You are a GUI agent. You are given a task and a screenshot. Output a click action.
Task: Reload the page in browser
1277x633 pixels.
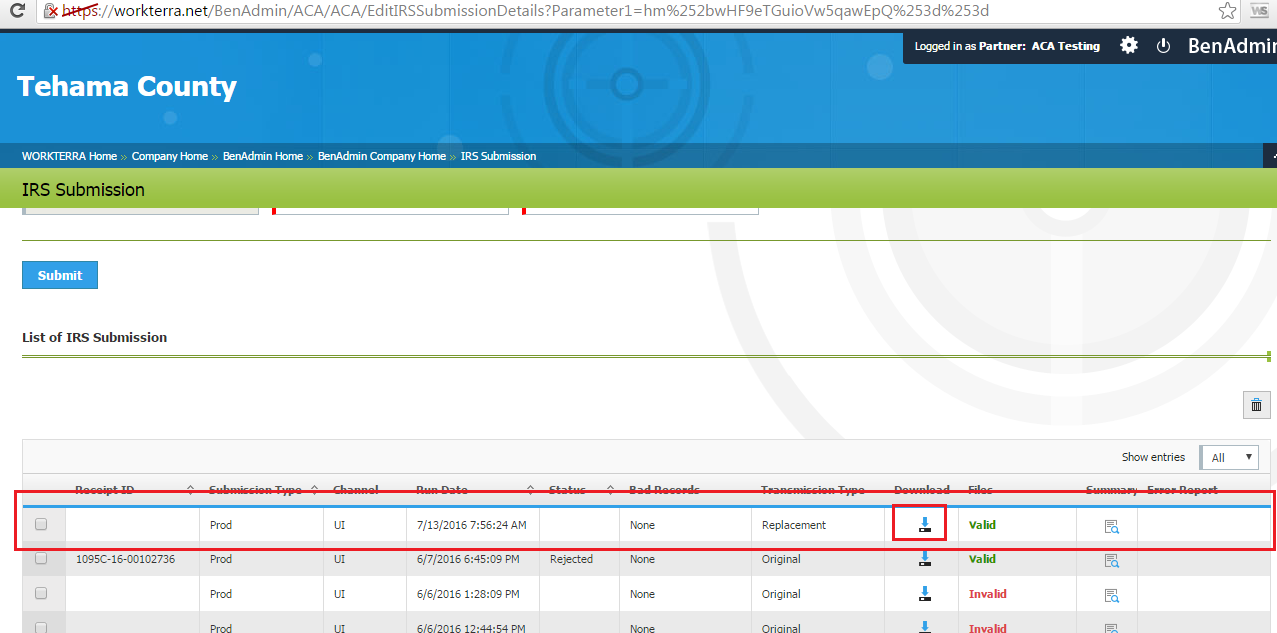(x=17, y=11)
